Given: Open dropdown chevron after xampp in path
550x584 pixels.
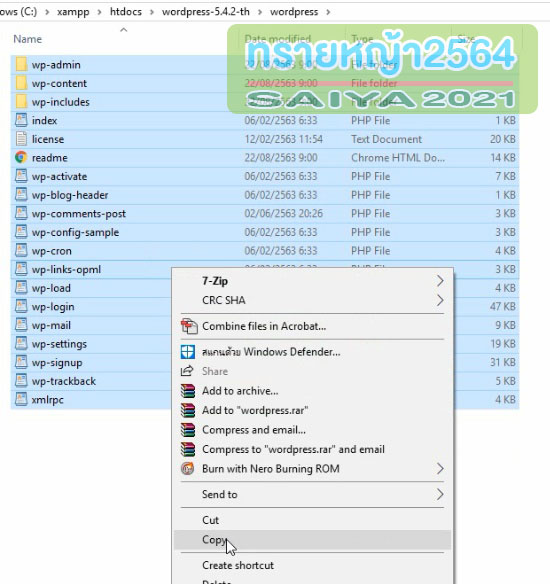Looking at the screenshot, I should click(x=99, y=12).
